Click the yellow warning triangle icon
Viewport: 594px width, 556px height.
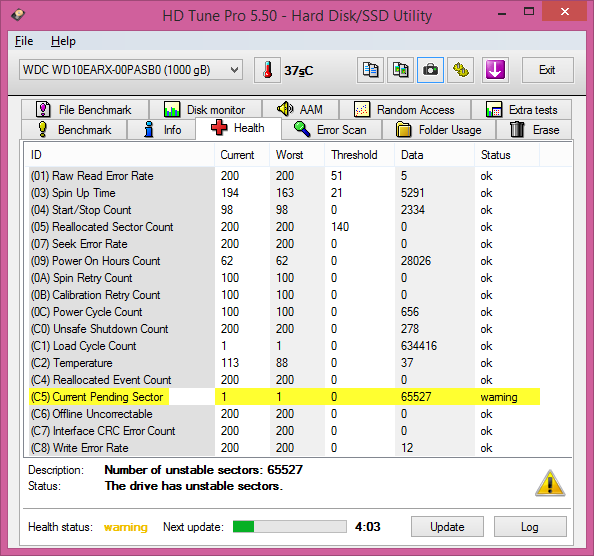click(550, 483)
